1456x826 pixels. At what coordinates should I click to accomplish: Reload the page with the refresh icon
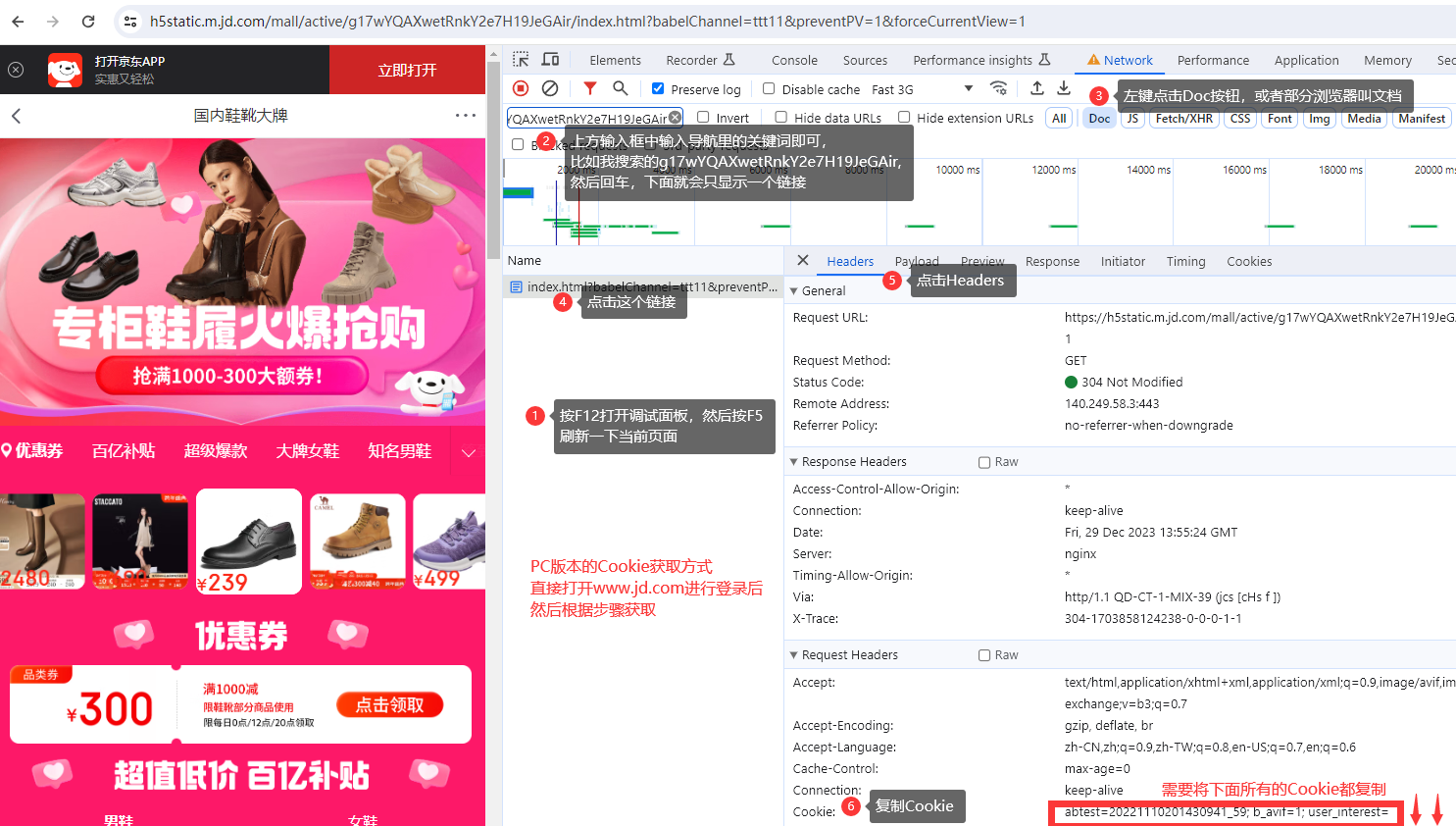[x=88, y=21]
